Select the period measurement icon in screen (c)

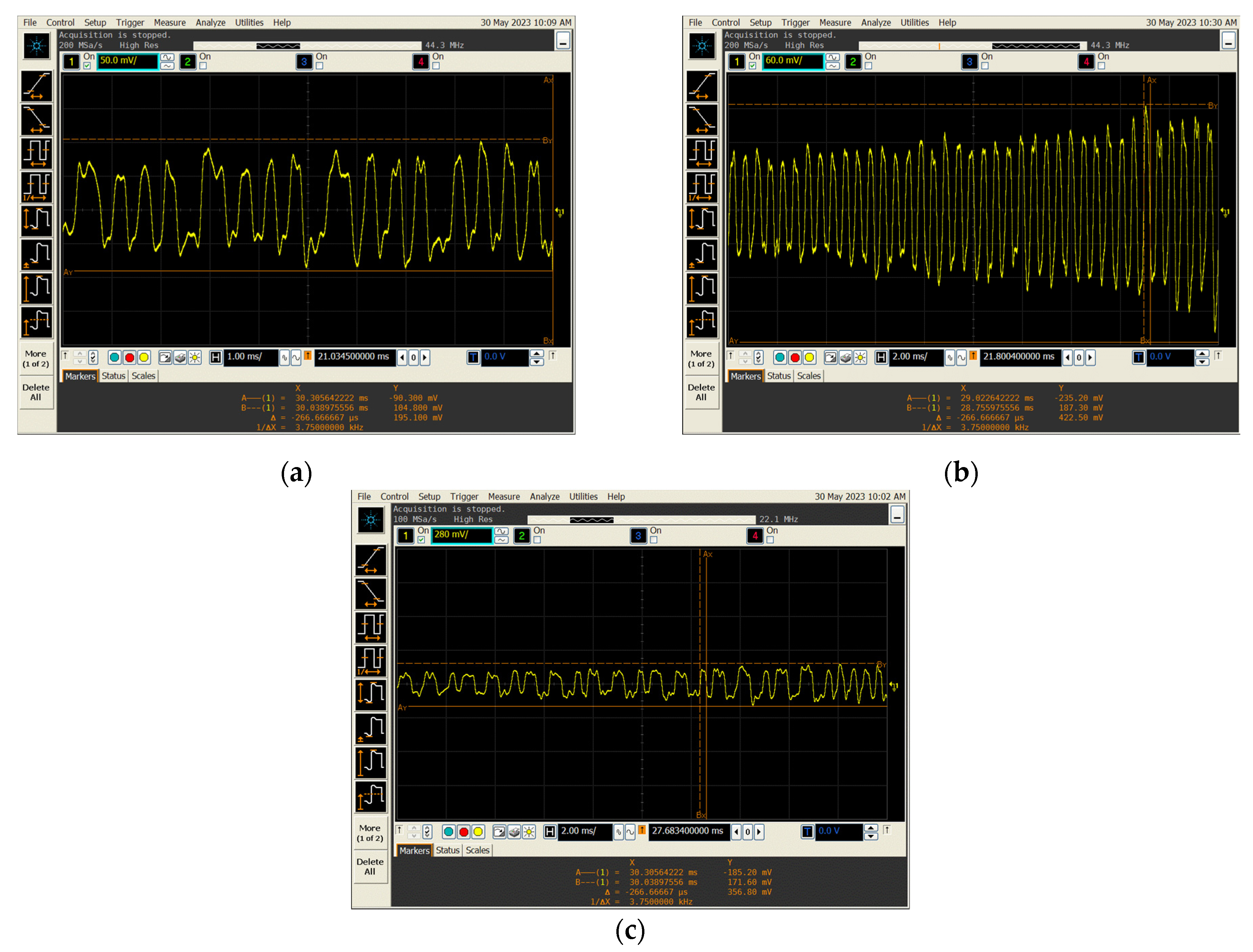[370, 627]
